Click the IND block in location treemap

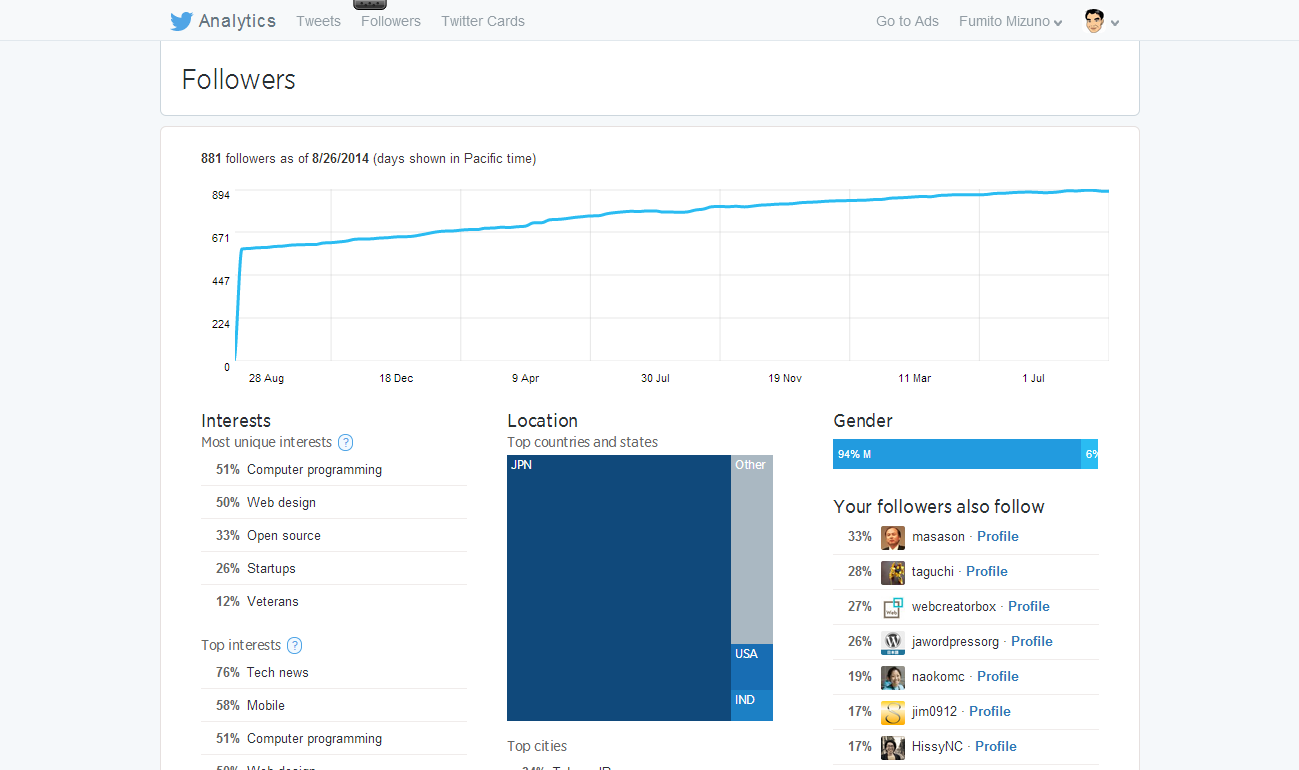[x=752, y=705]
